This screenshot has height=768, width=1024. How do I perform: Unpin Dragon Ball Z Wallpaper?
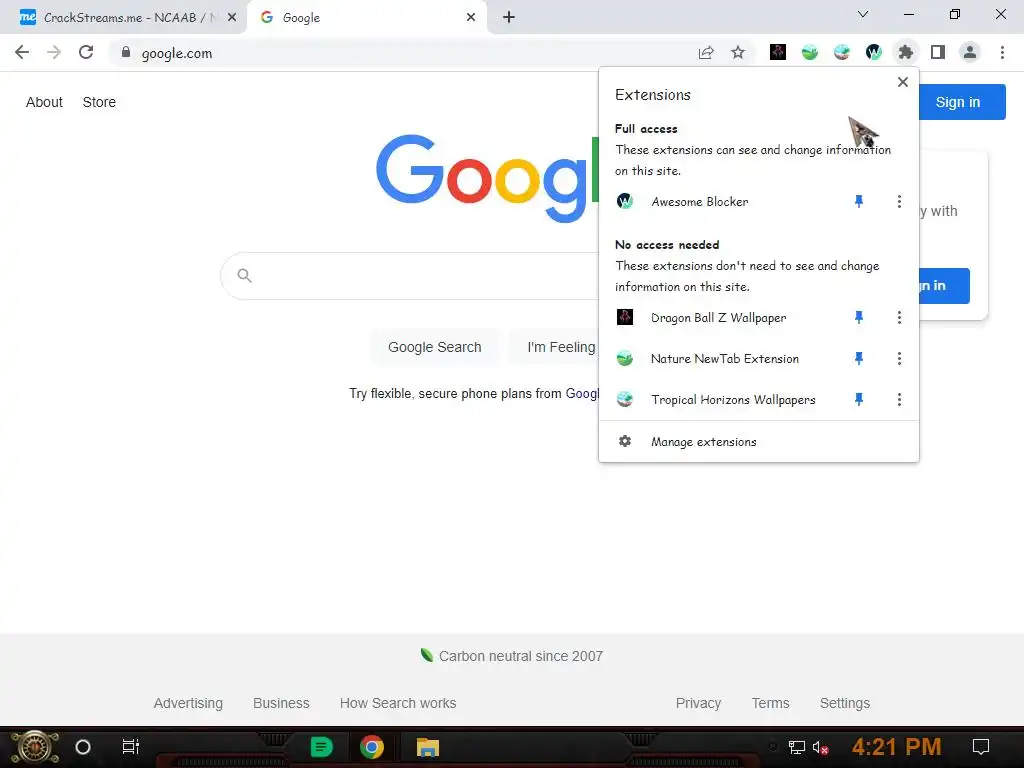coord(859,317)
